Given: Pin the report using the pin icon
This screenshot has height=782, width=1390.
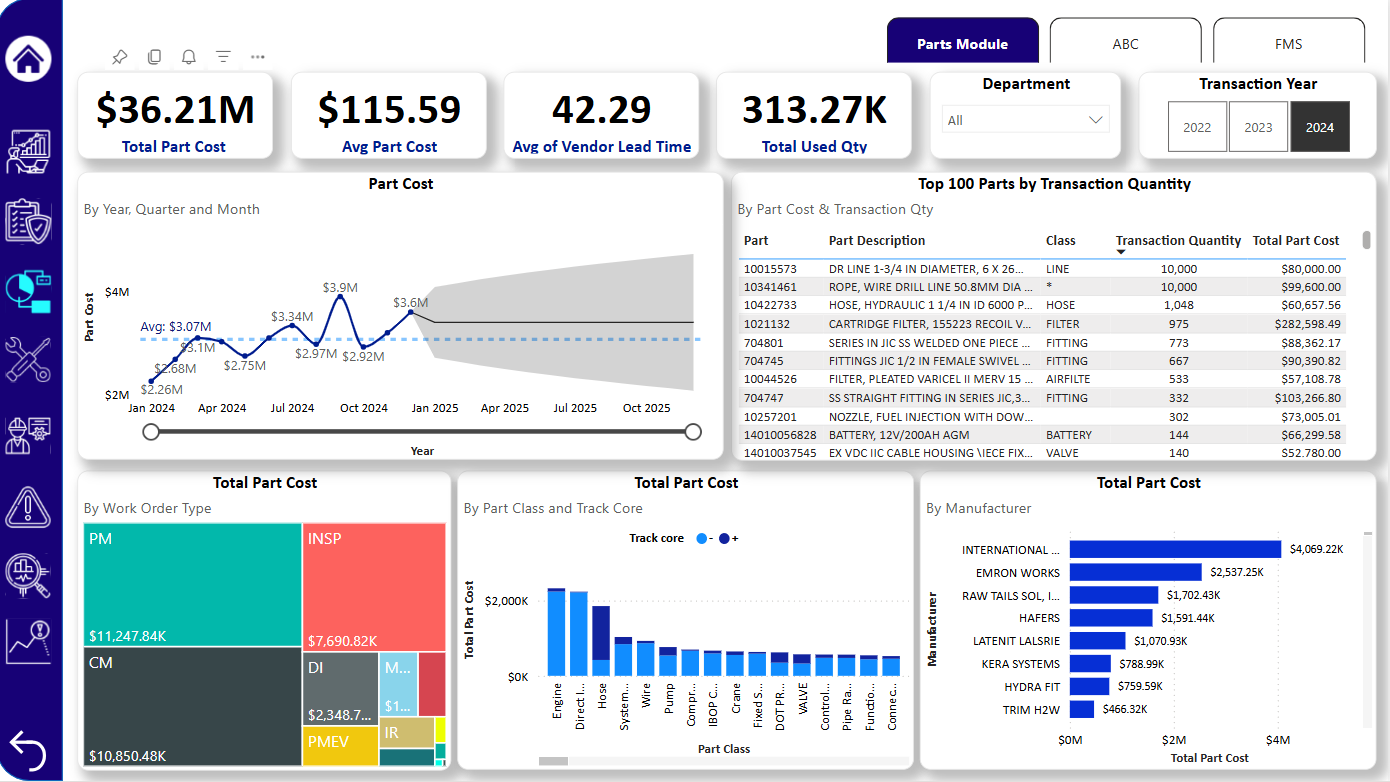Looking at the screenshot, I should (120, 57).
